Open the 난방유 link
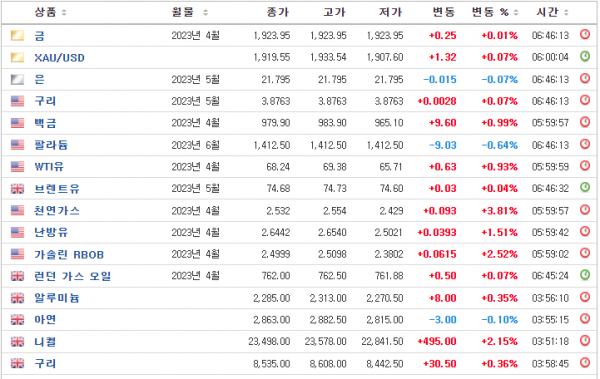The width and height of the screenshot is (600, 379). click(x=51, y=232)
